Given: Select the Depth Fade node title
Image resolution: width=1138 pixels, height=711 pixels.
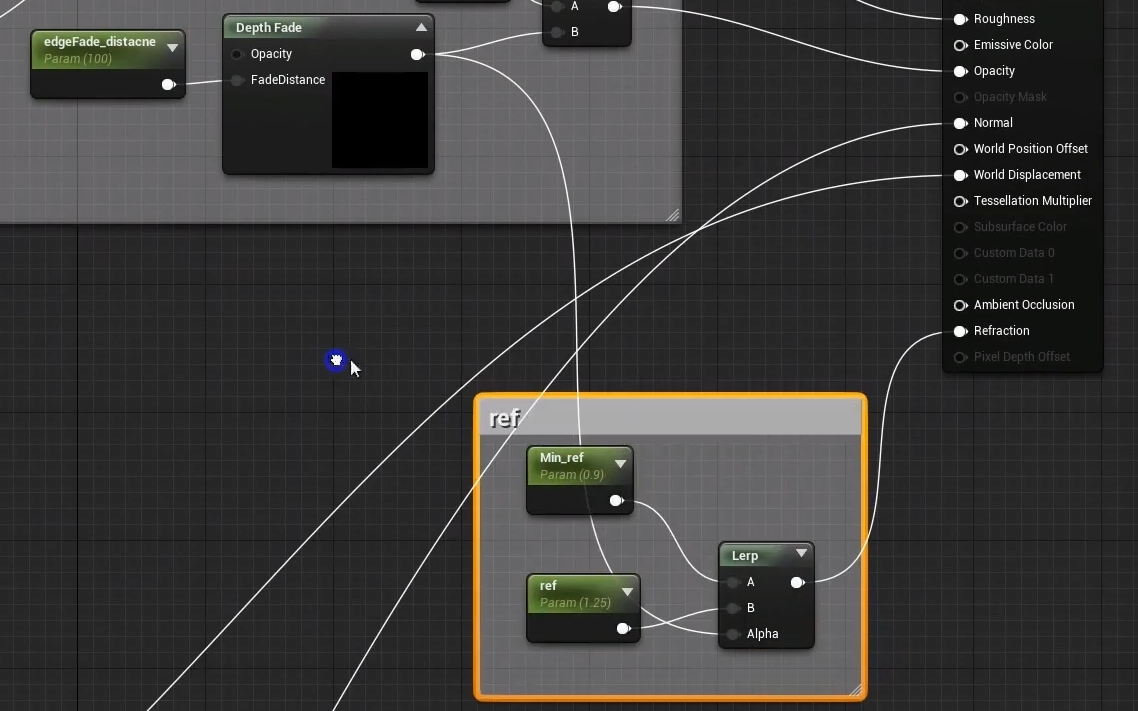Looking at the screenshot, I should point(269,28).
